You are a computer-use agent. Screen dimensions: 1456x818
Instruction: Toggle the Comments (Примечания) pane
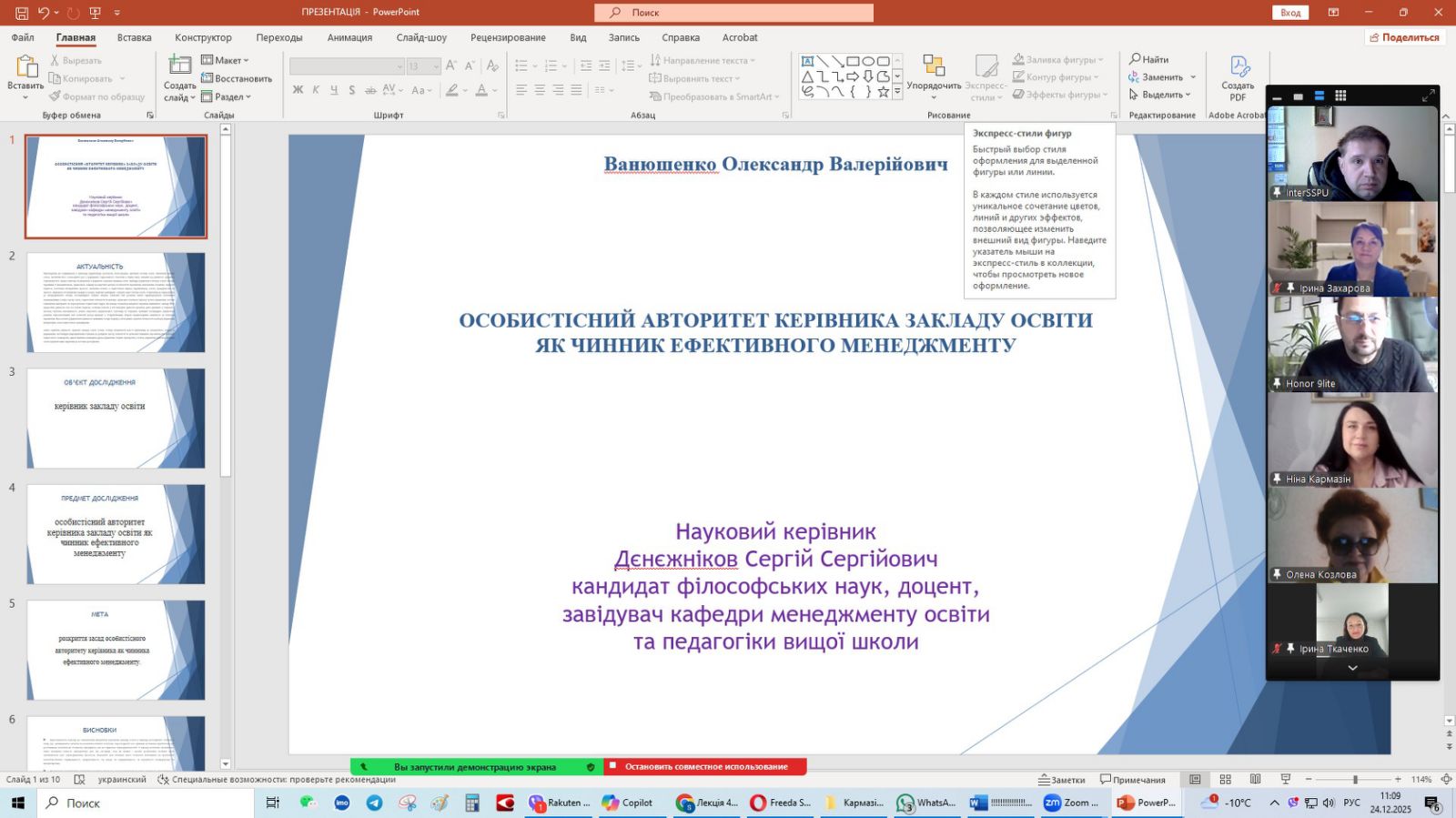[1133, 780]
